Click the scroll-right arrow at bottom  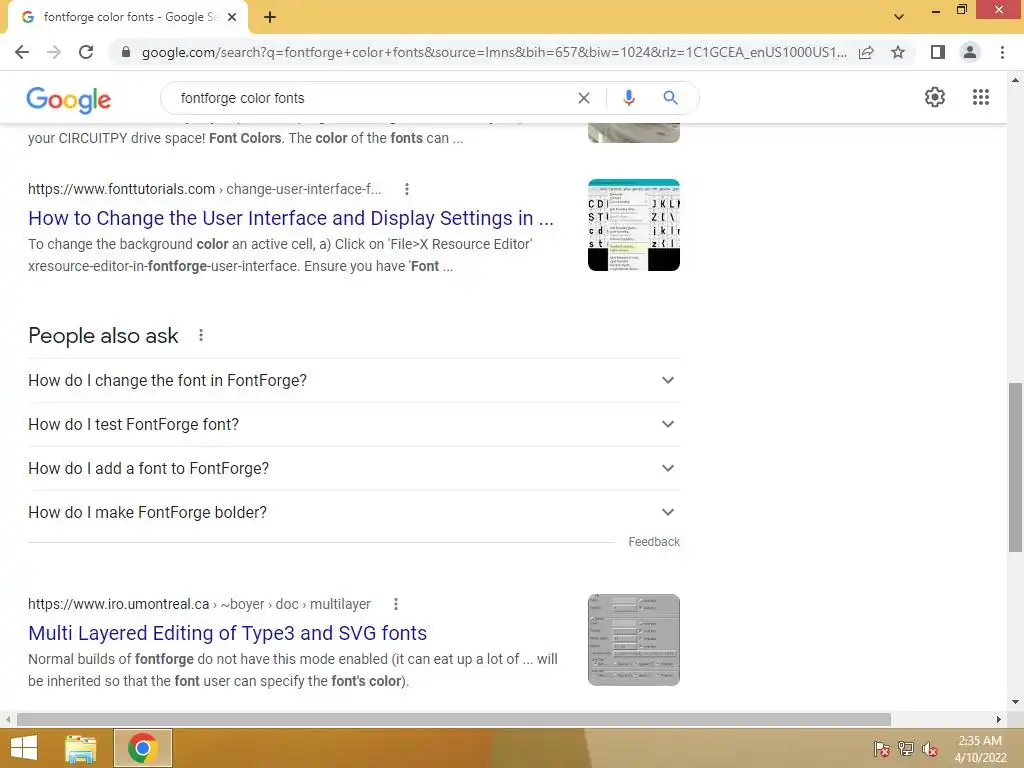pyautogui.click(x=999, y=719)
